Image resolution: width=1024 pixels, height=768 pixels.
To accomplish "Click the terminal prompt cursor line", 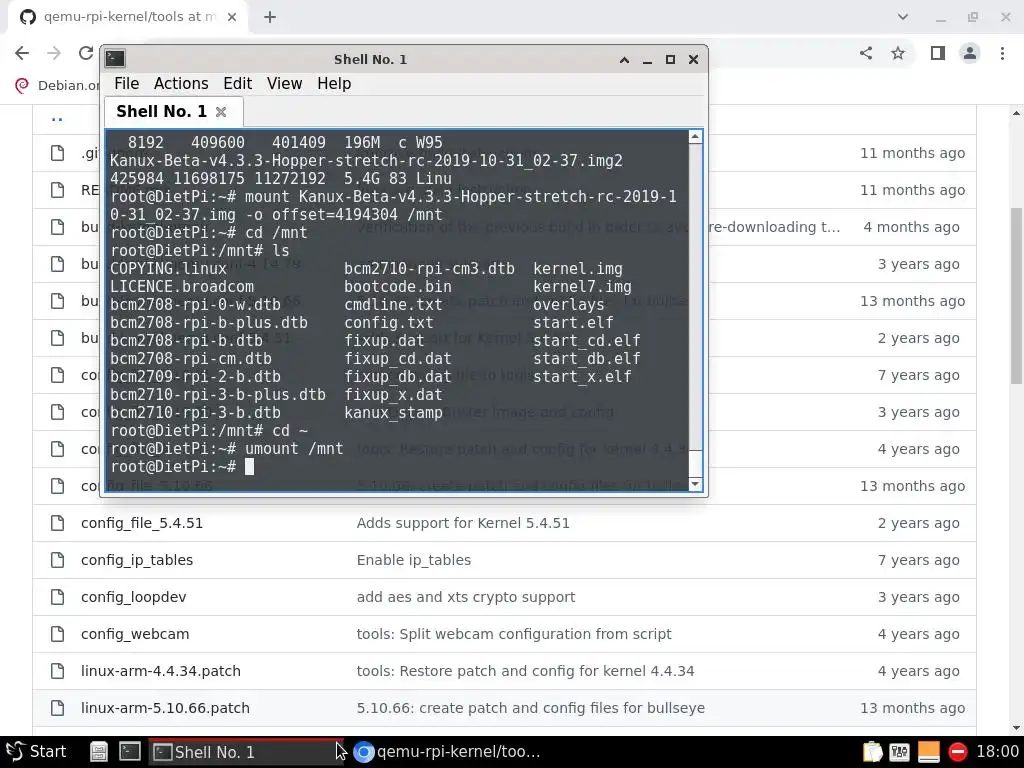I will pyautogui.click(x=182, y=466).
